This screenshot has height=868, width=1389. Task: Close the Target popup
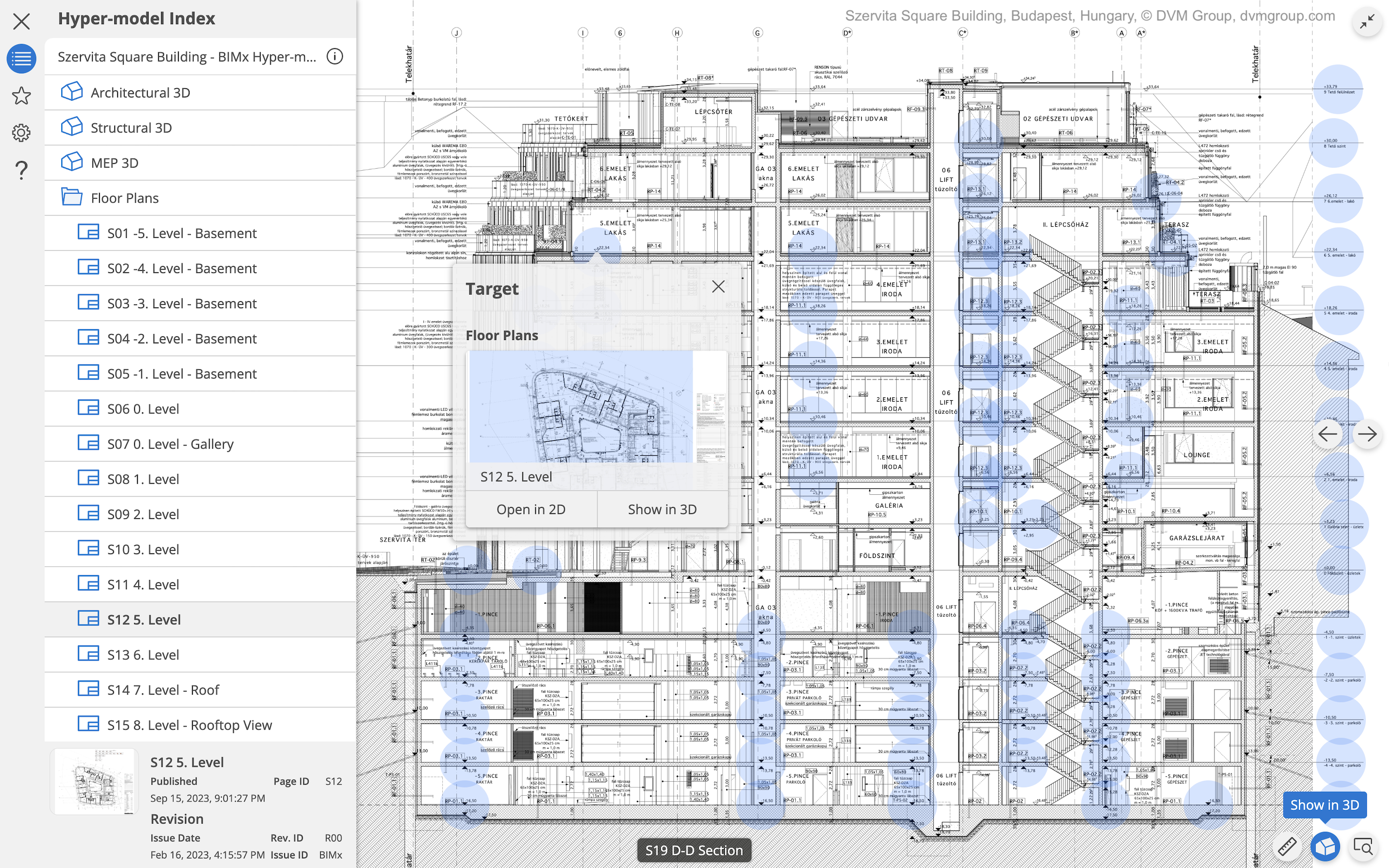(718, 286)
